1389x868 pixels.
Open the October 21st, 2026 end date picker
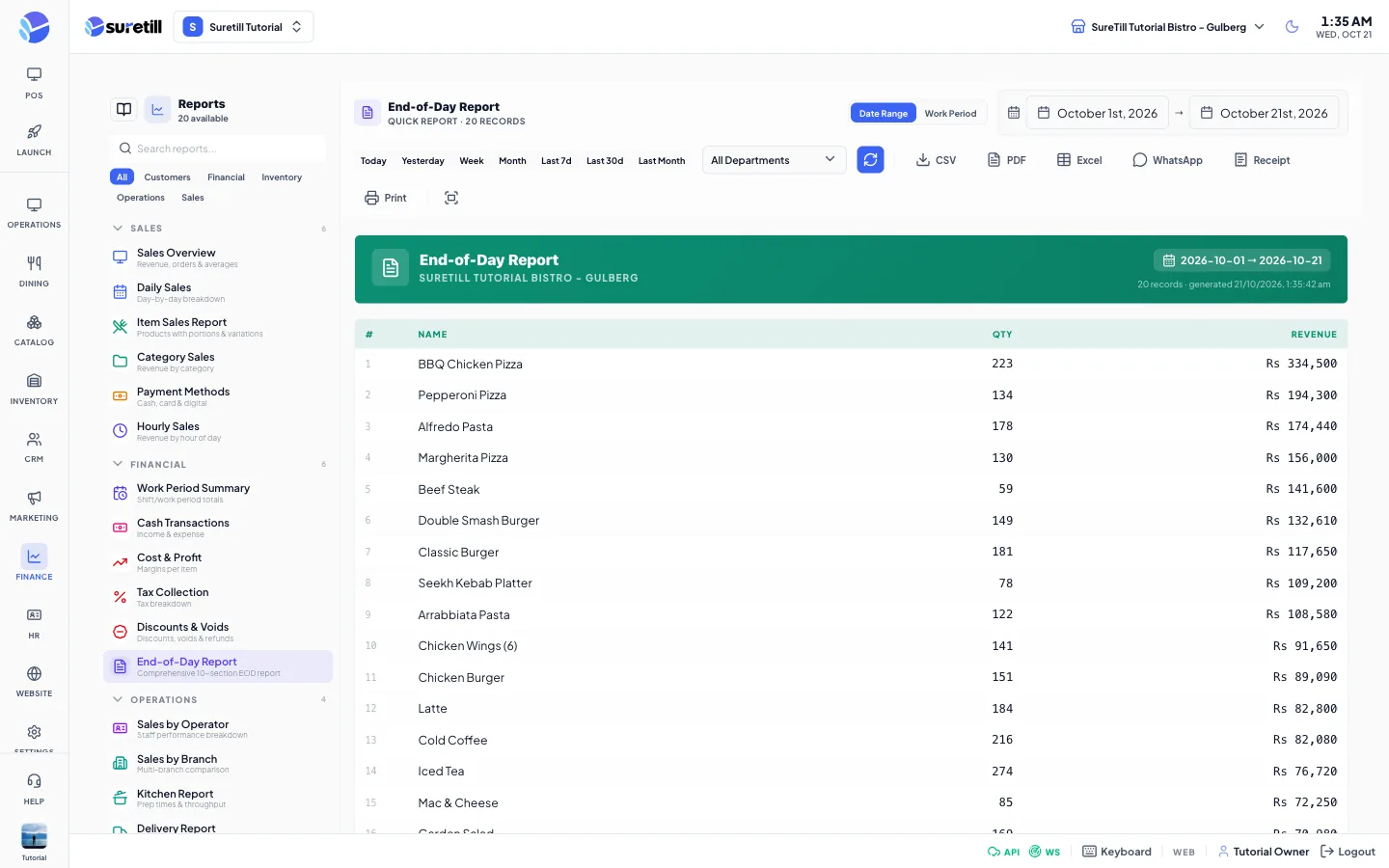1264,113
